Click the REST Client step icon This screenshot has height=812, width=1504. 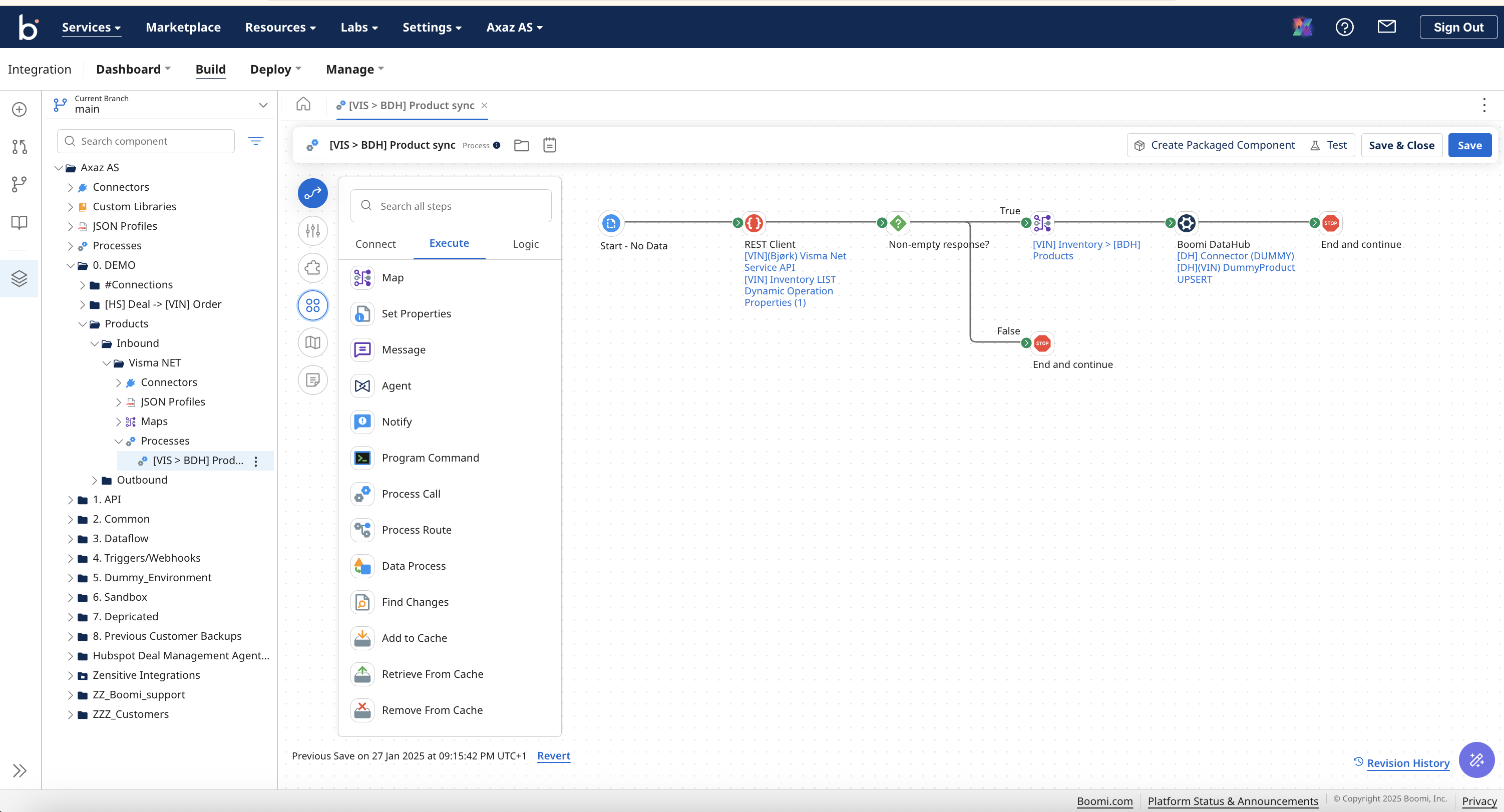coord(754,222)
